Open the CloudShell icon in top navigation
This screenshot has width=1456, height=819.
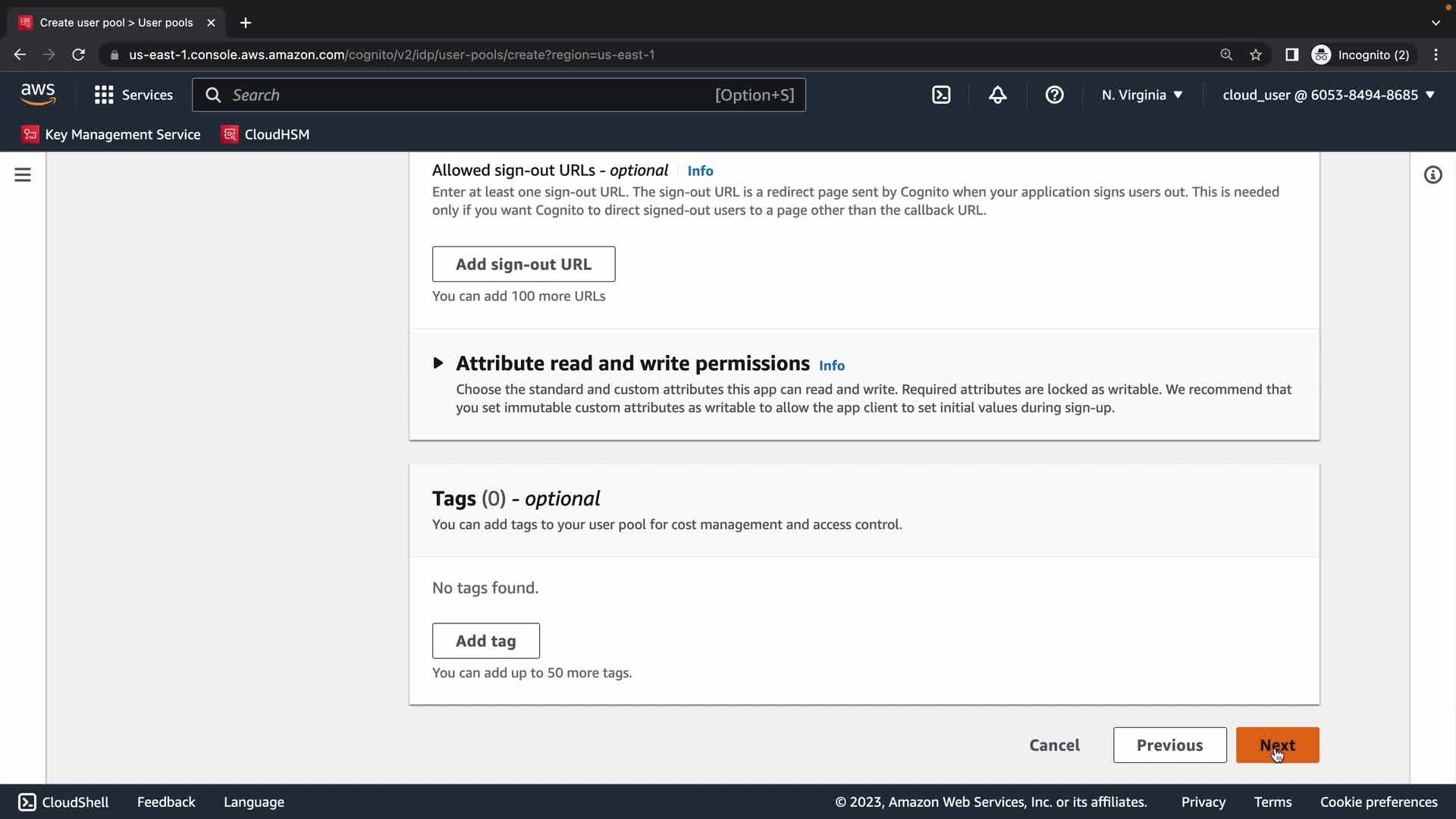point(941,95)
